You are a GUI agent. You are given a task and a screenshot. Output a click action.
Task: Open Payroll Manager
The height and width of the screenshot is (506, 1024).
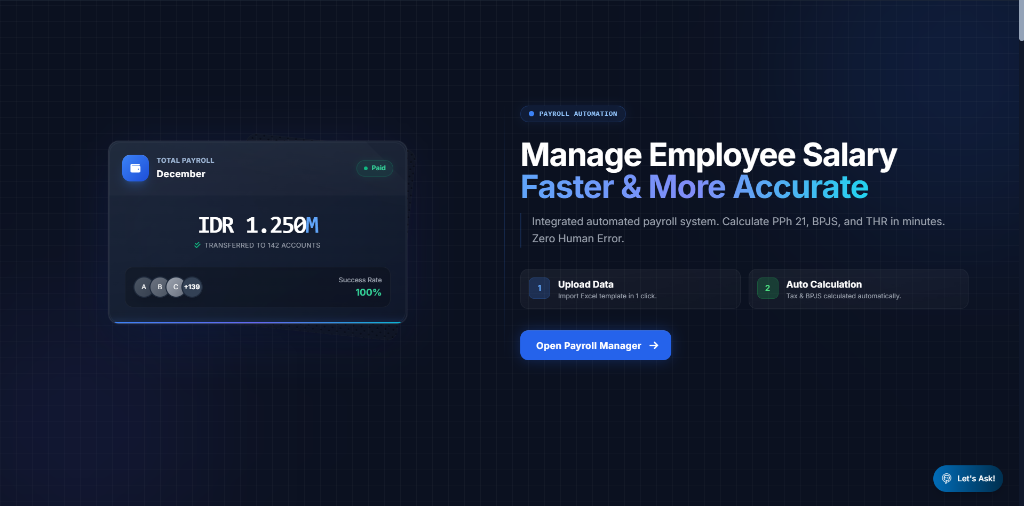click(595, 345)
